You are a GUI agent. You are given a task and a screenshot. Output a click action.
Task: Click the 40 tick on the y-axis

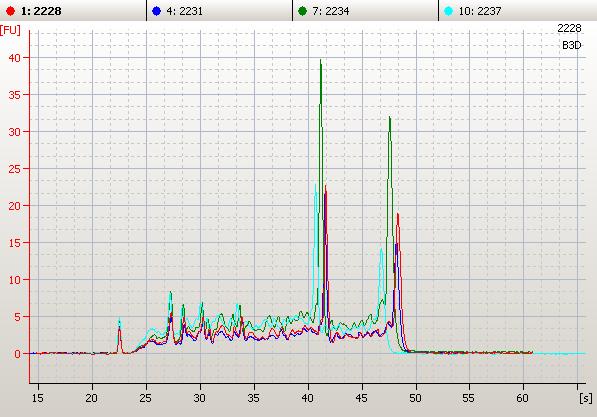14,58
